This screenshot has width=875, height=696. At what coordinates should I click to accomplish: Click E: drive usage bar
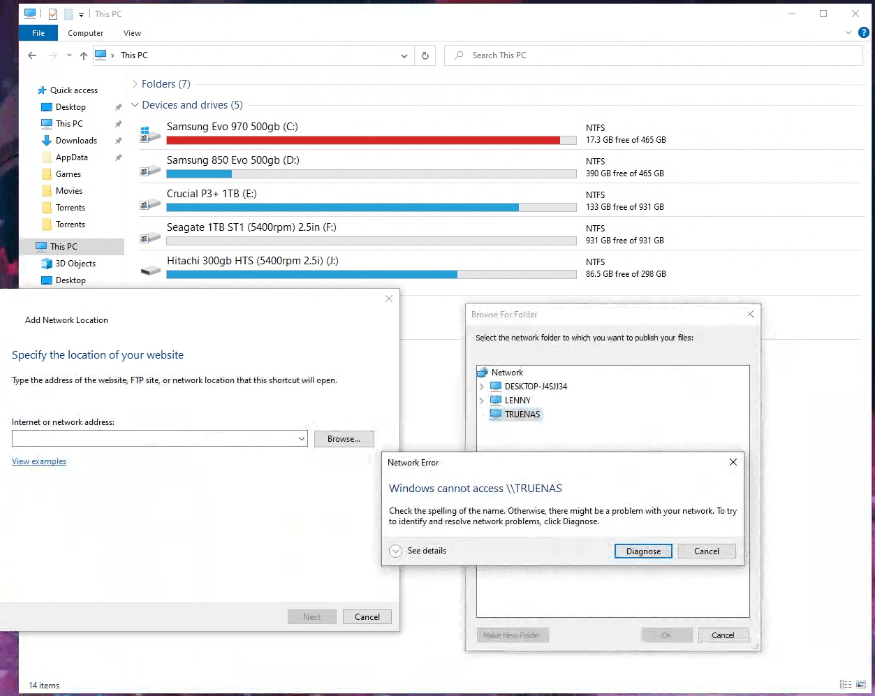pos(371,207)
